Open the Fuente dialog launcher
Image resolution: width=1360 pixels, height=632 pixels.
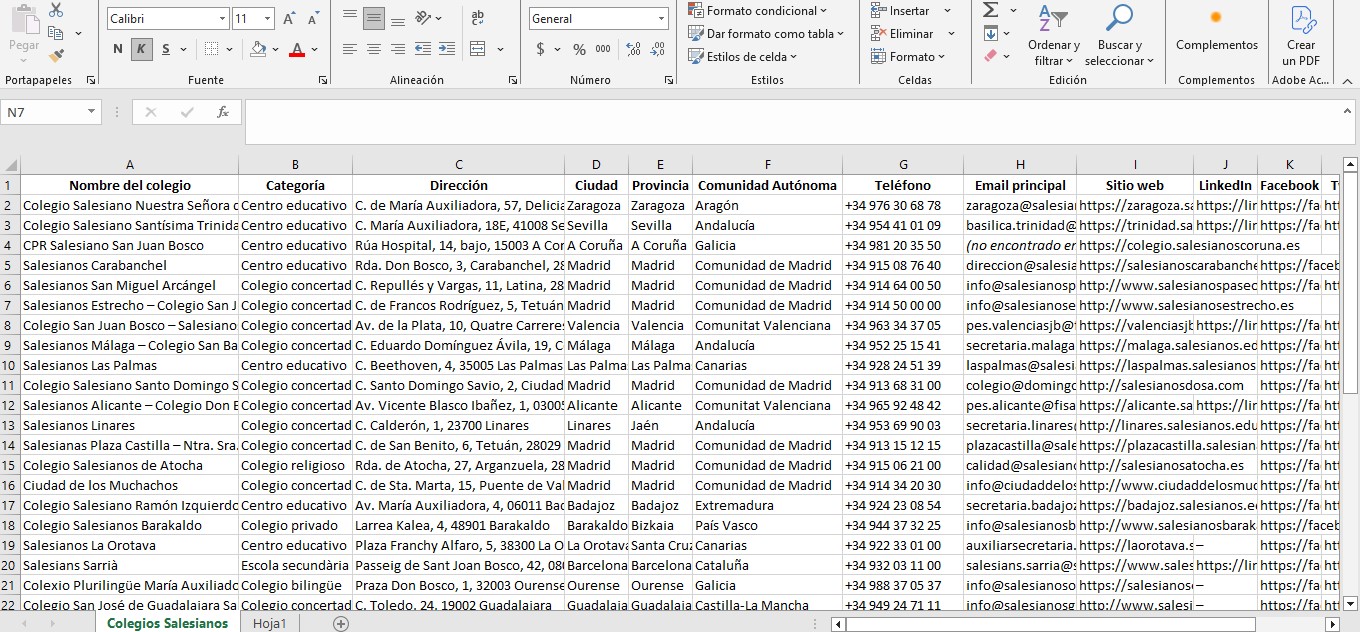(x=323, y=80)
